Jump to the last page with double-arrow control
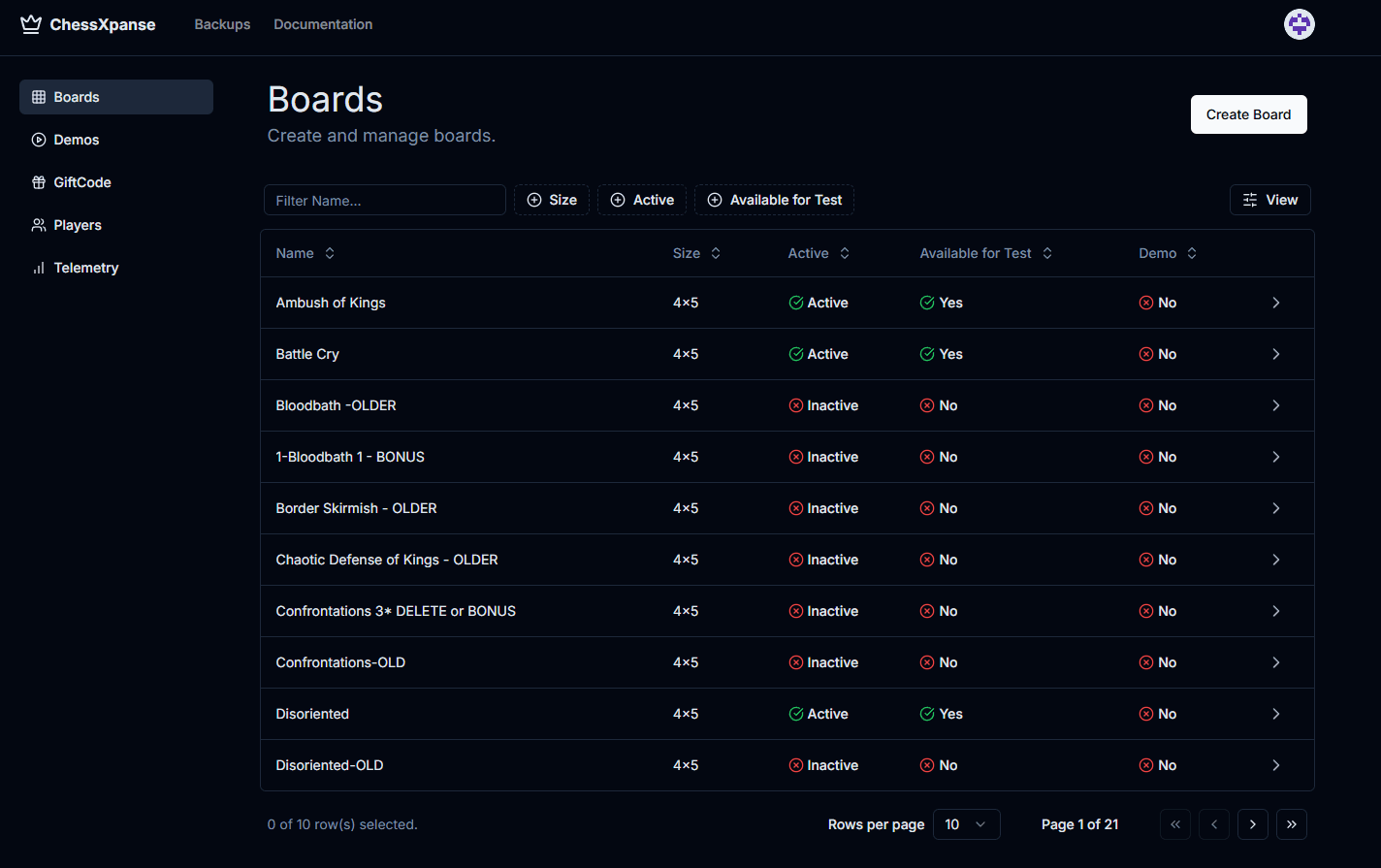This screenshot has width=1381, height=868. [x=1291, y=823]
